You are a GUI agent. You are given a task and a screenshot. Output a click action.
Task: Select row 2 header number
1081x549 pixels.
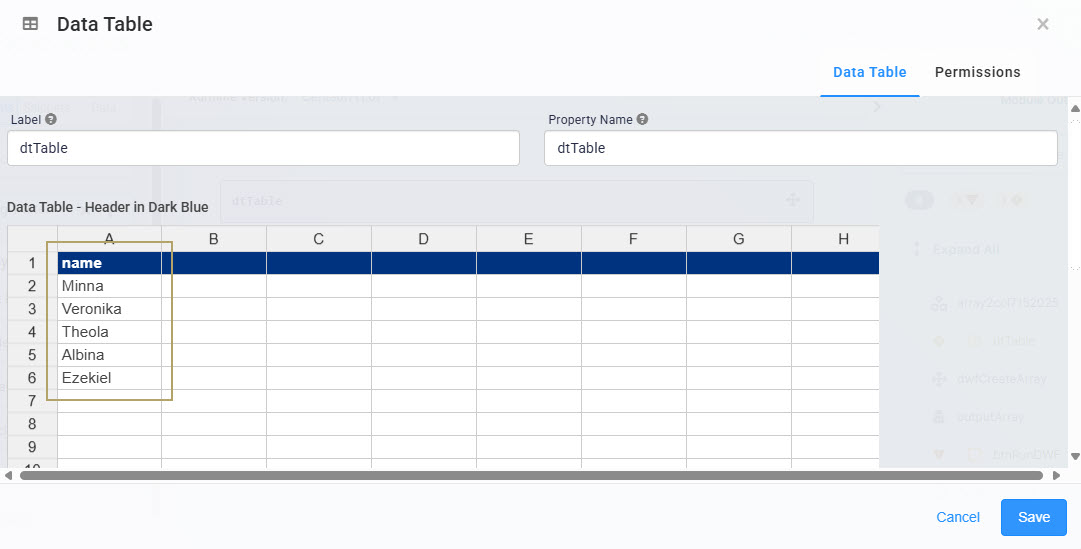tap(32, 286)
